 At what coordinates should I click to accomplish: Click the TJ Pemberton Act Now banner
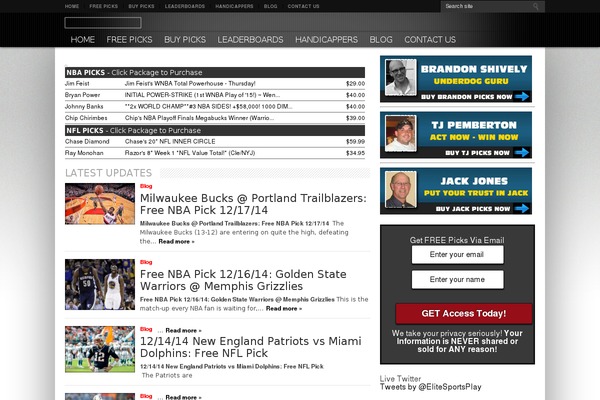pyautogui.click(x=456, y=135)
